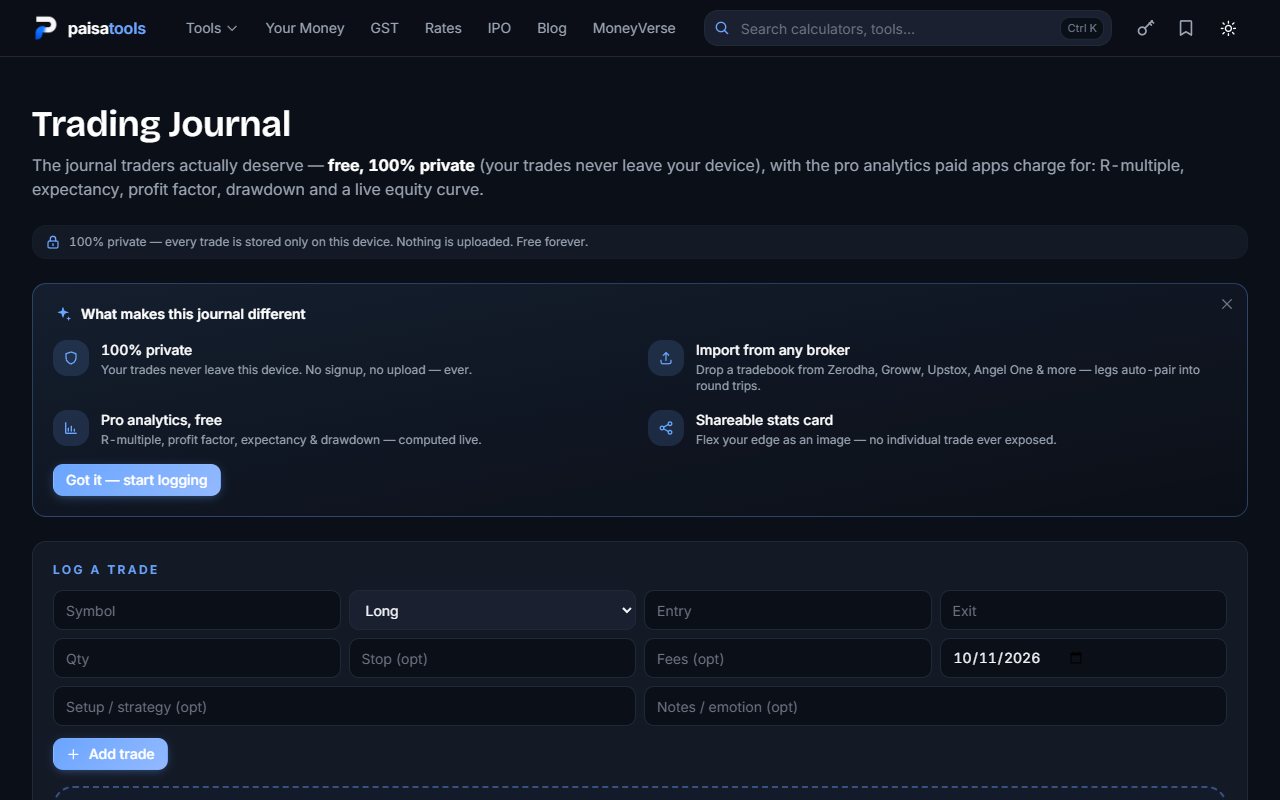The image size is (1280, 800).
Task: Open the date picker calendar icon
Action: 1076,658
